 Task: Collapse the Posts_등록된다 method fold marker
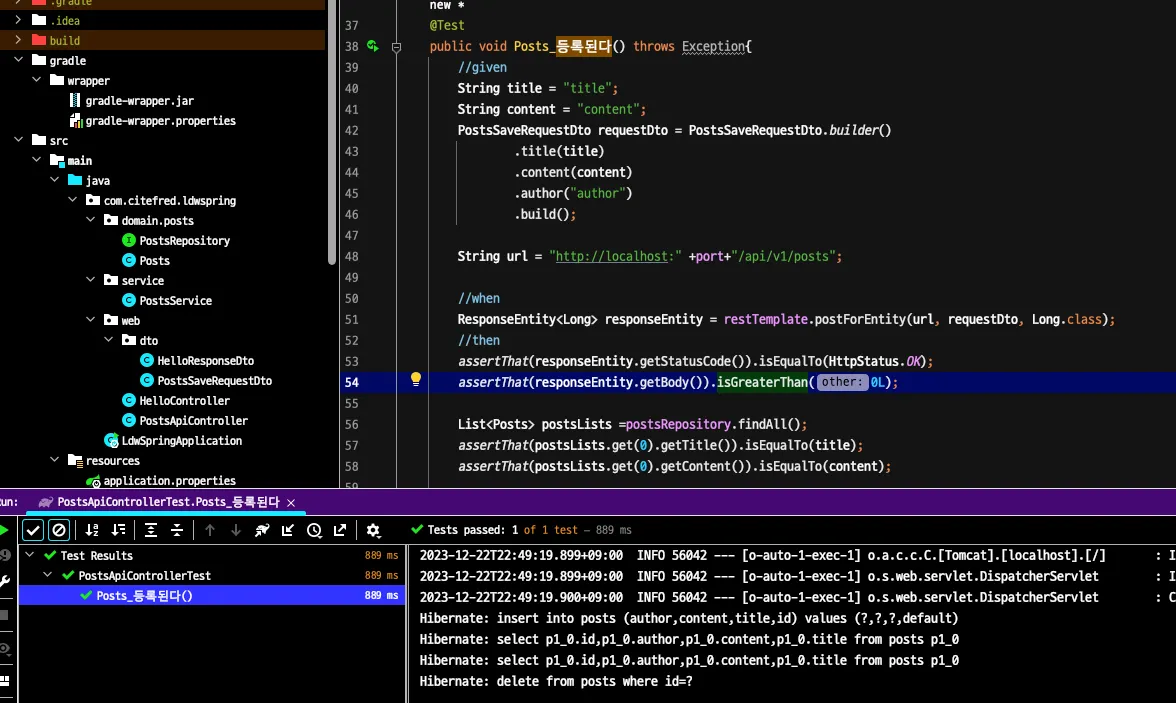396,47
